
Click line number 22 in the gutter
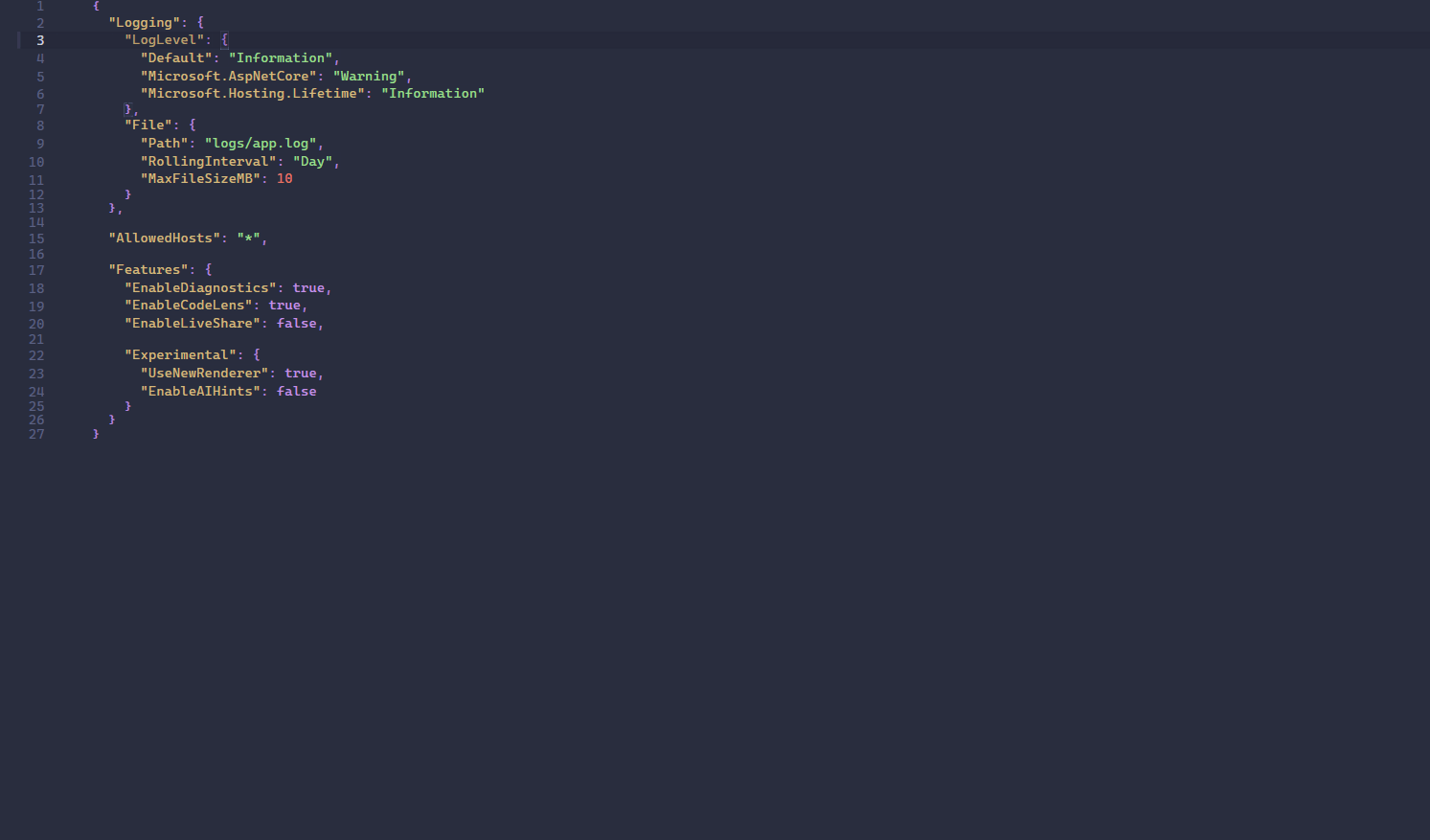(36, 355)
